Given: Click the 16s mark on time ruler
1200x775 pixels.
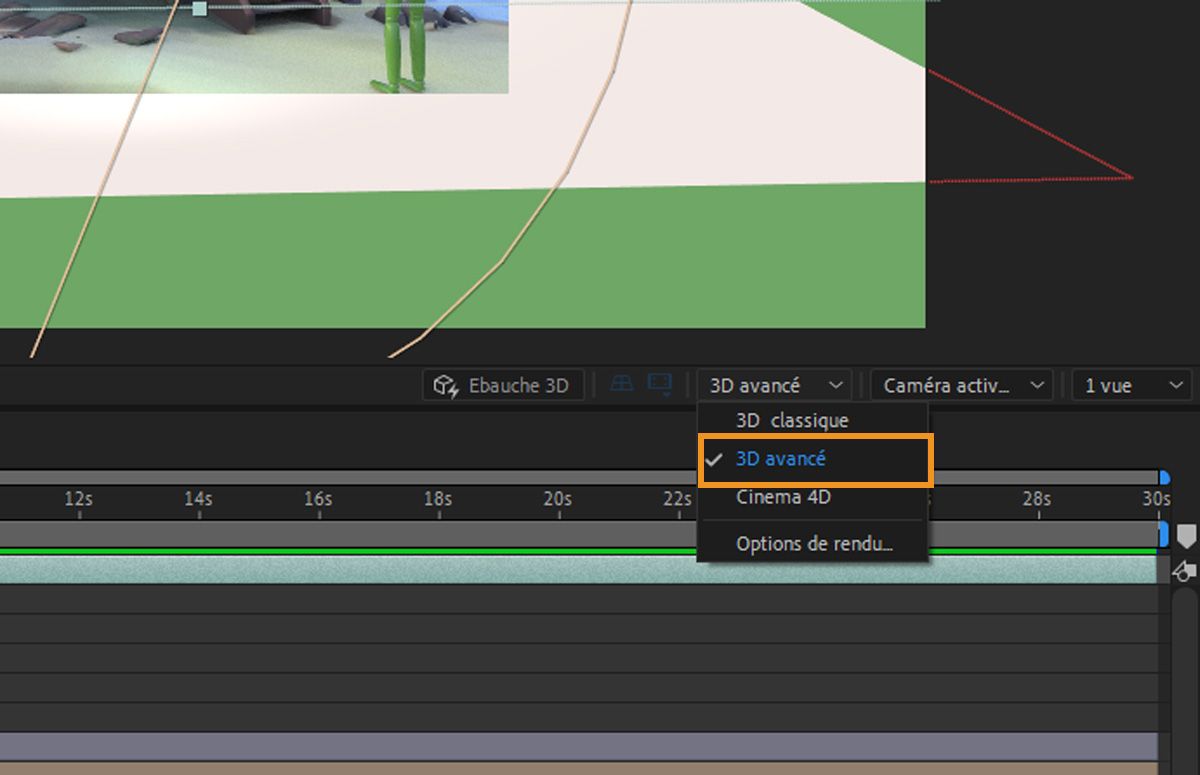Looking at the screenshot, I should pos(318,498).
